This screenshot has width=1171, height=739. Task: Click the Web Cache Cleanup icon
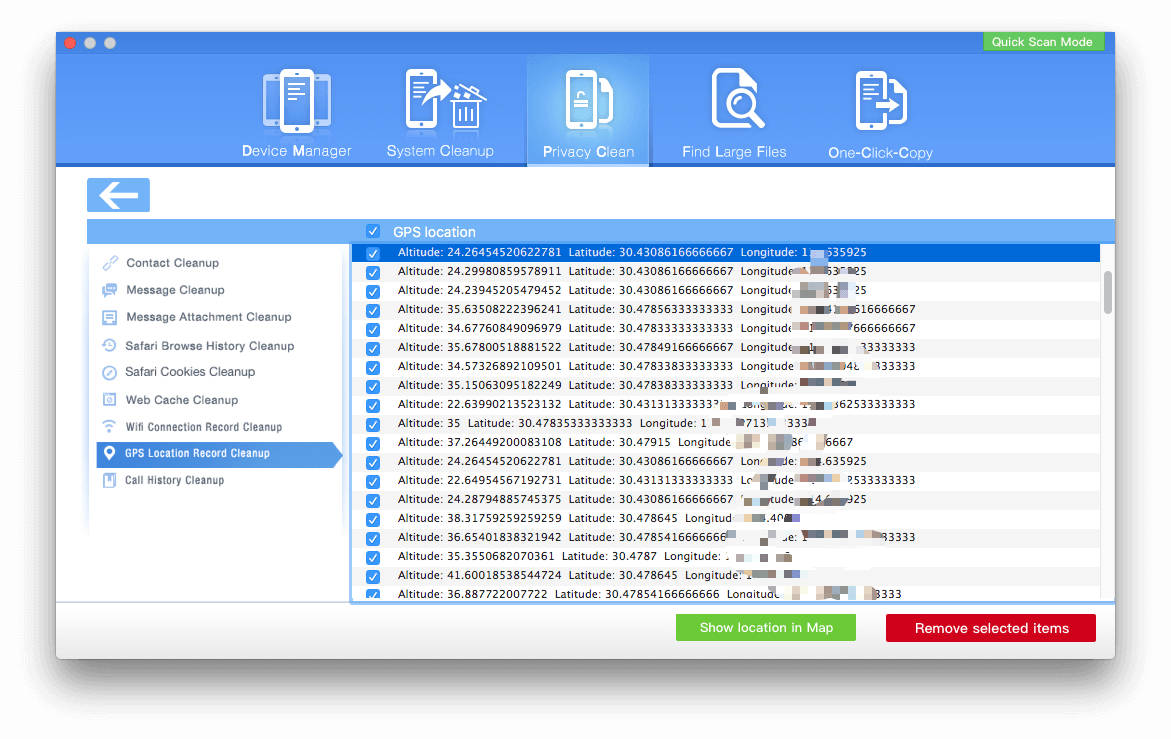[x=110, y=399]
